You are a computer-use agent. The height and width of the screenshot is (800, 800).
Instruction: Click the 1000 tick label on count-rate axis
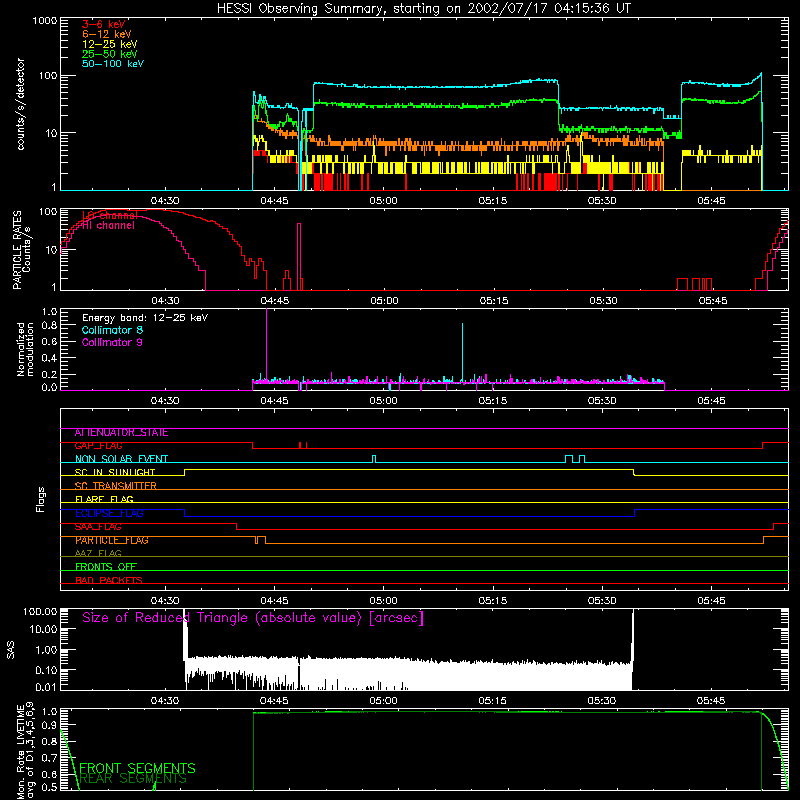(x=44, y=21)
